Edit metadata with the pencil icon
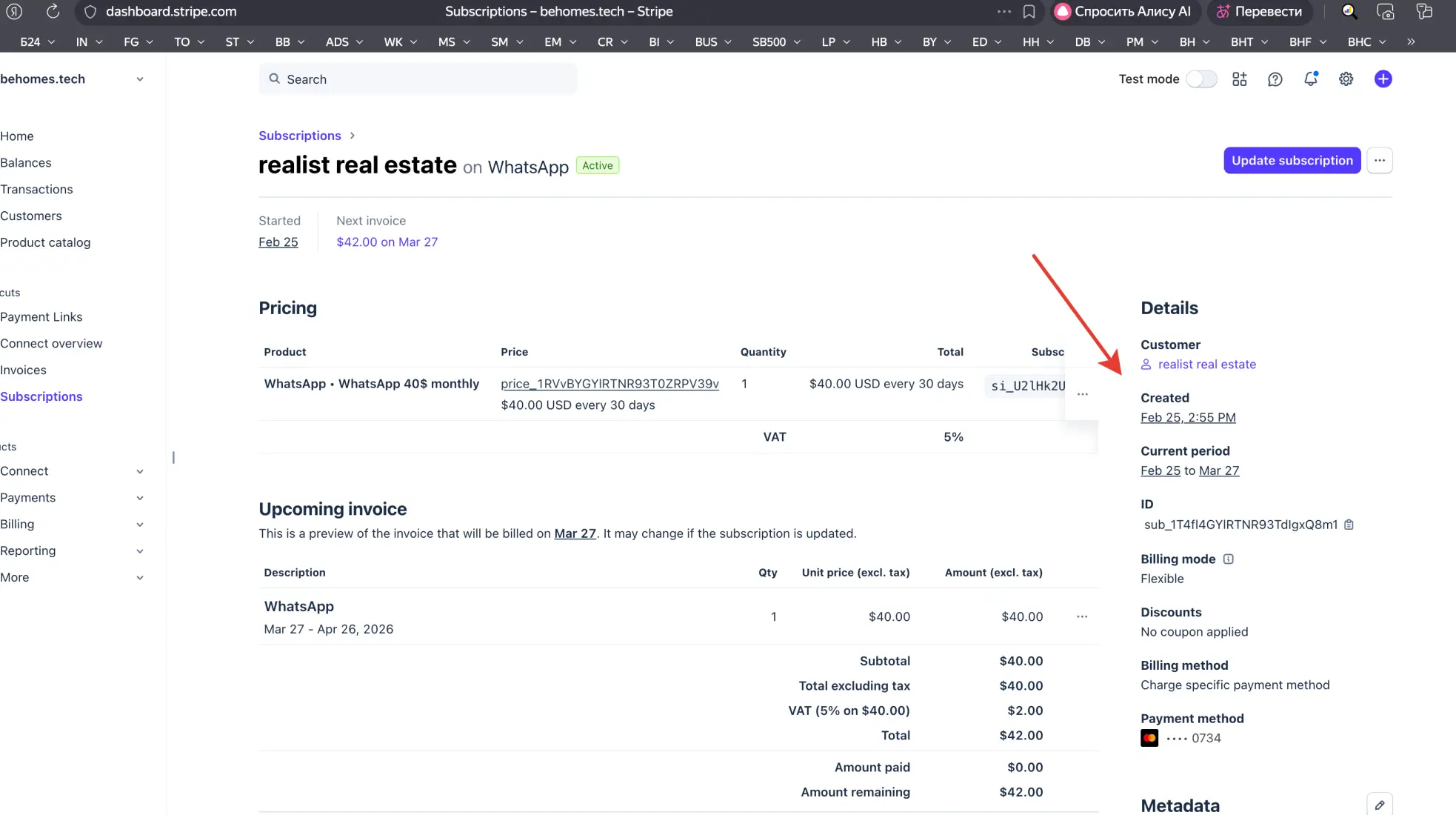1456x815 pixels. coord(1379,805)
